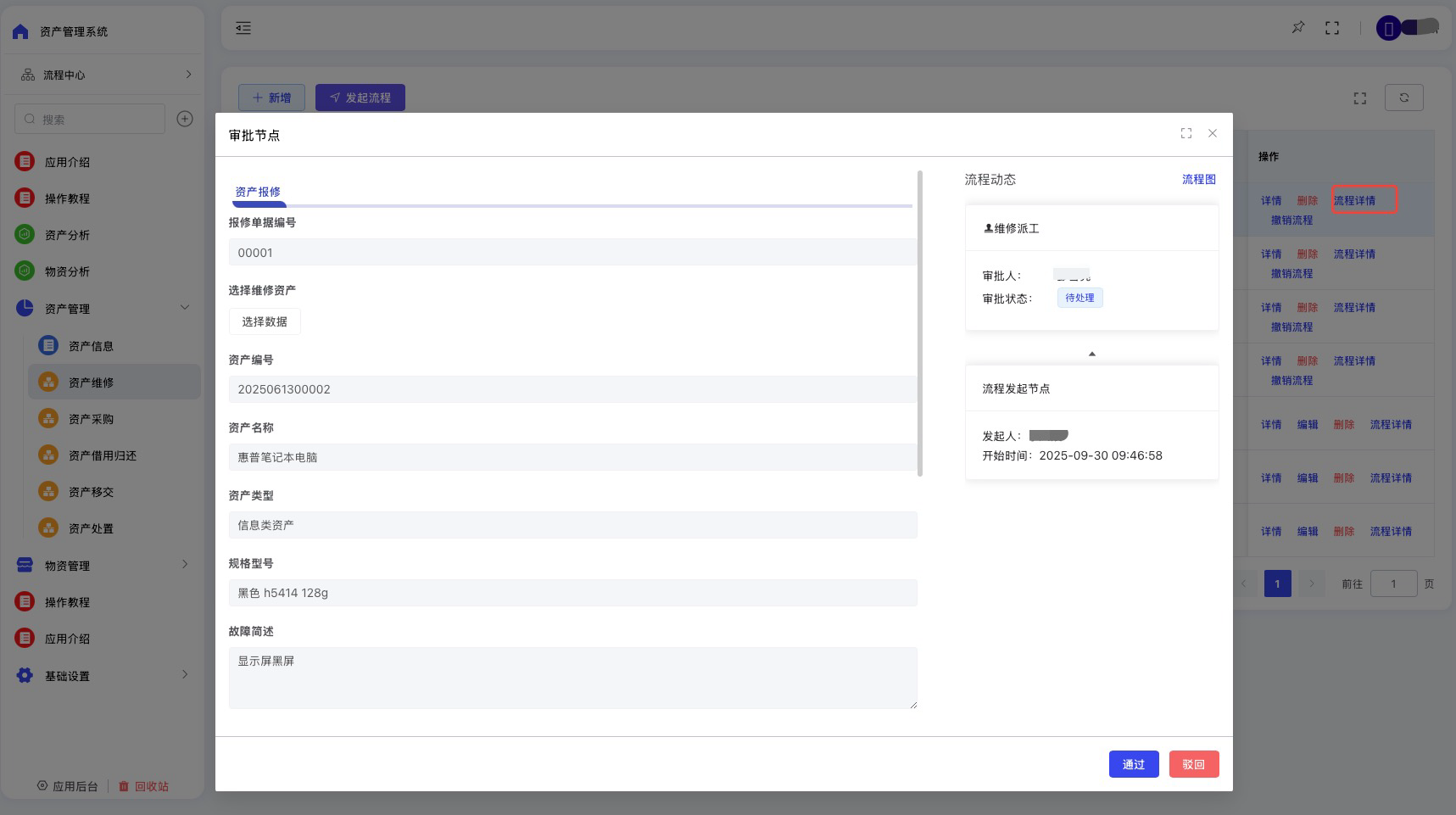Click the 驳回 reject button

[x=1193, y=764]
